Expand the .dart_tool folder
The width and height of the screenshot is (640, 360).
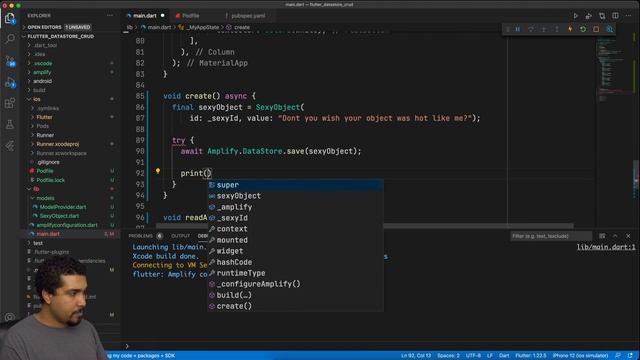click(x=45, y=45)
